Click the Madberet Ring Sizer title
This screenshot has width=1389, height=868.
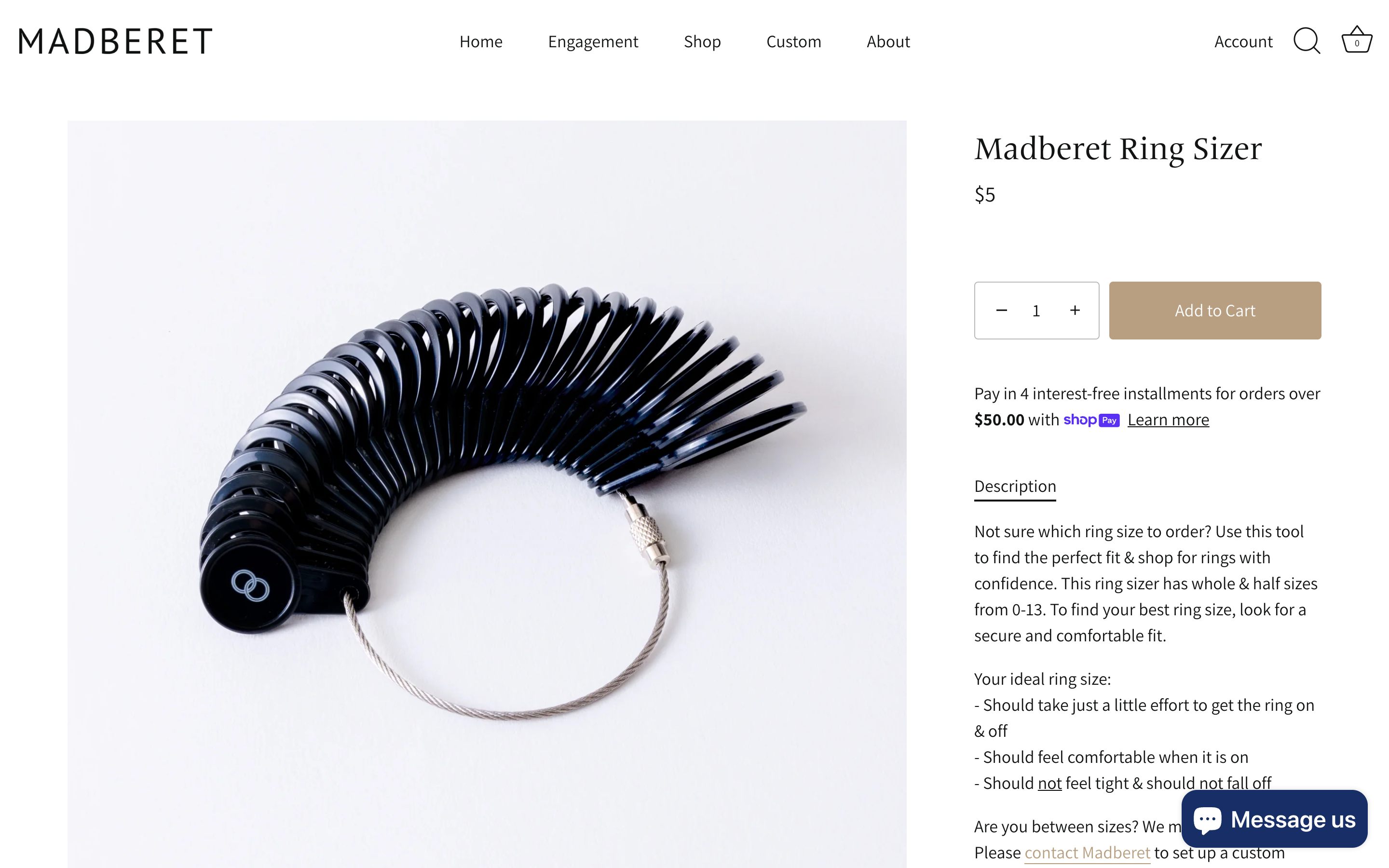coord(1118,149)
